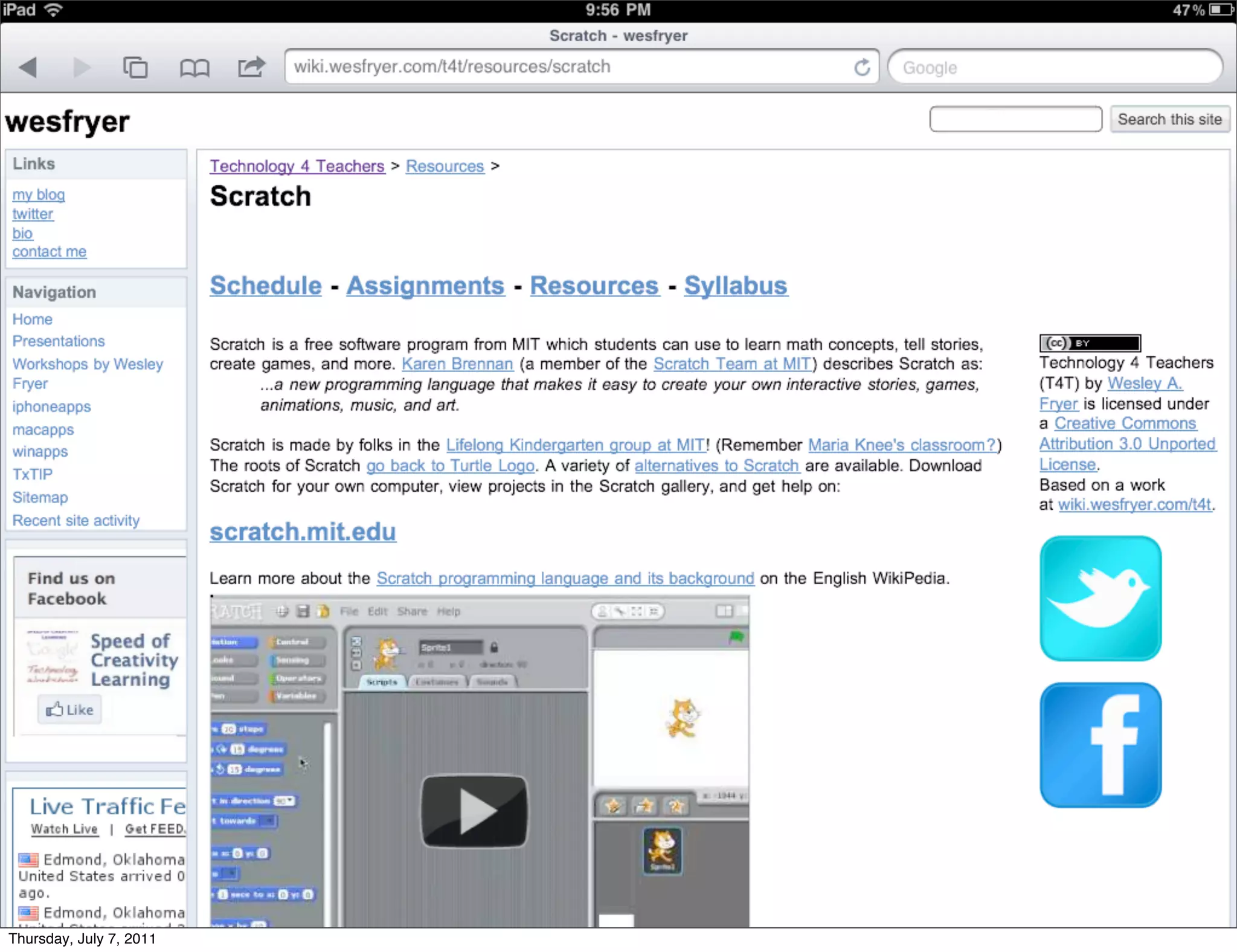Click the large Twitter bird icon
The width and height of the screenshot is (1237, 952).
pos(1100,598)
